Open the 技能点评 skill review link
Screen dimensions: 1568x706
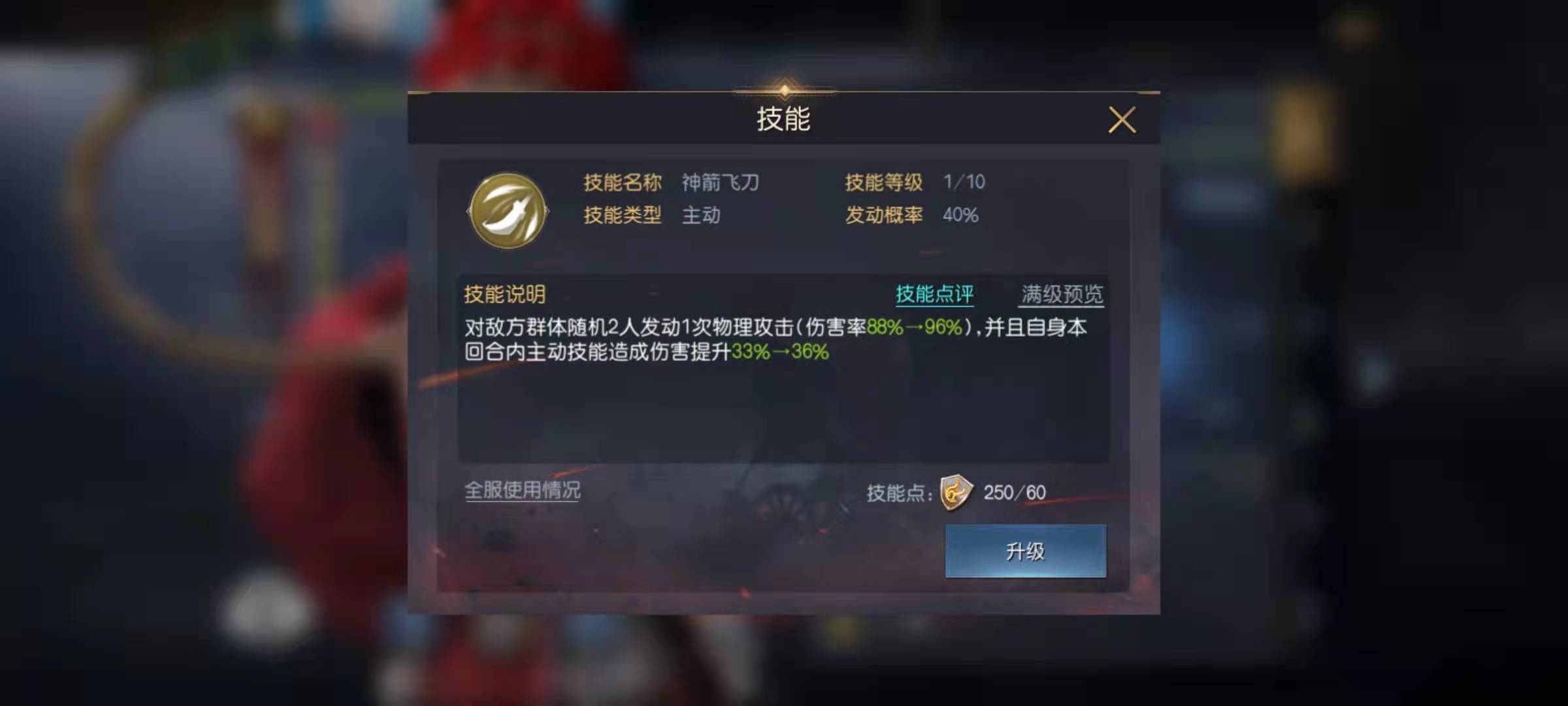934,294
